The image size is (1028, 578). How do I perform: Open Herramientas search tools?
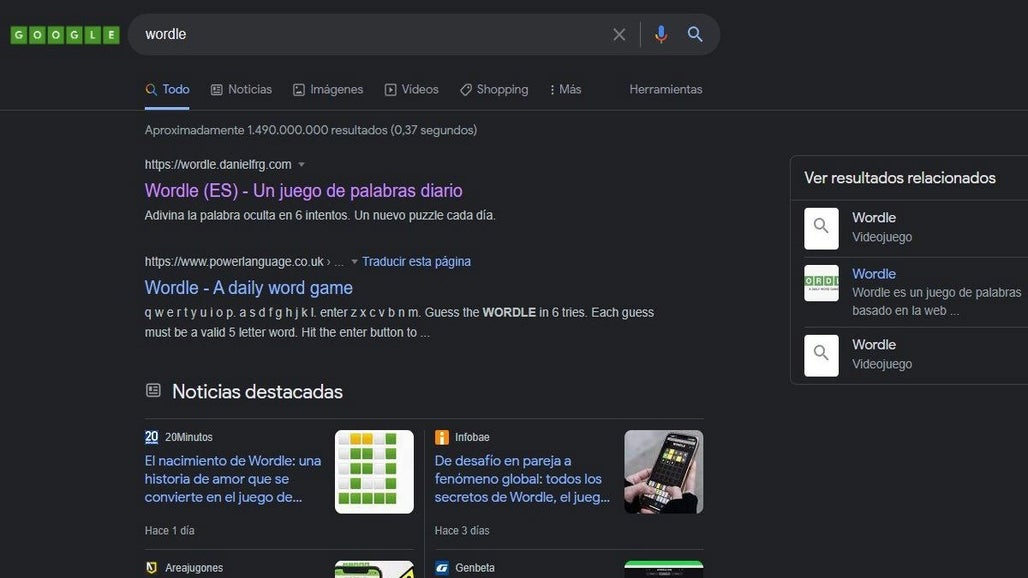pos(665,90)
